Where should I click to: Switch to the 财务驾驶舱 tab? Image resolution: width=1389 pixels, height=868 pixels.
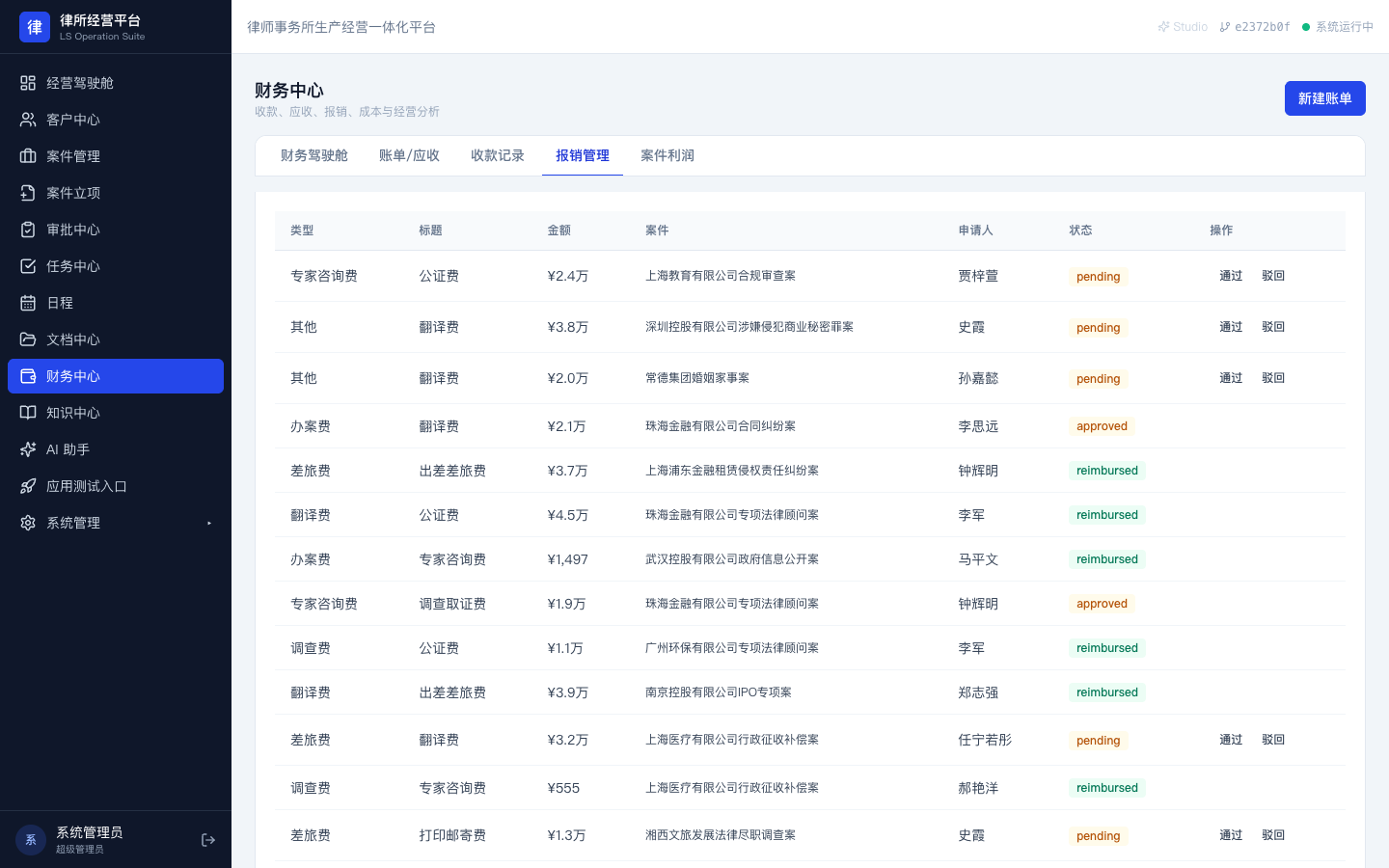[314, 155]
